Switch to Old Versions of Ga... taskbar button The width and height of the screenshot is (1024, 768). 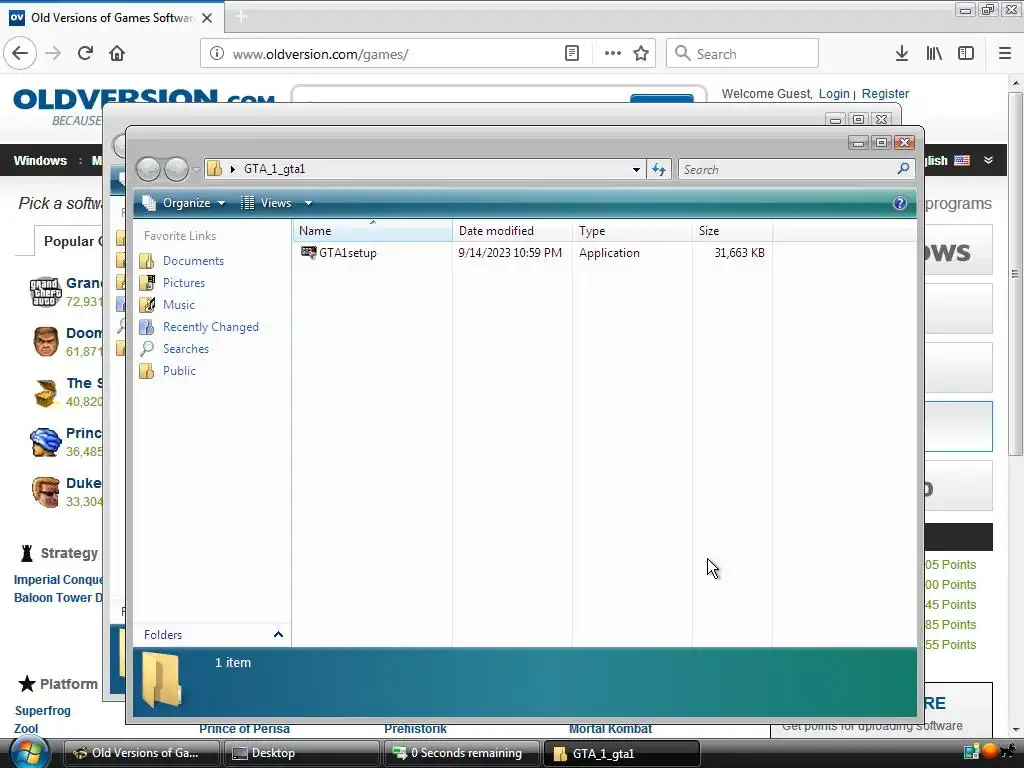(140, 753)
